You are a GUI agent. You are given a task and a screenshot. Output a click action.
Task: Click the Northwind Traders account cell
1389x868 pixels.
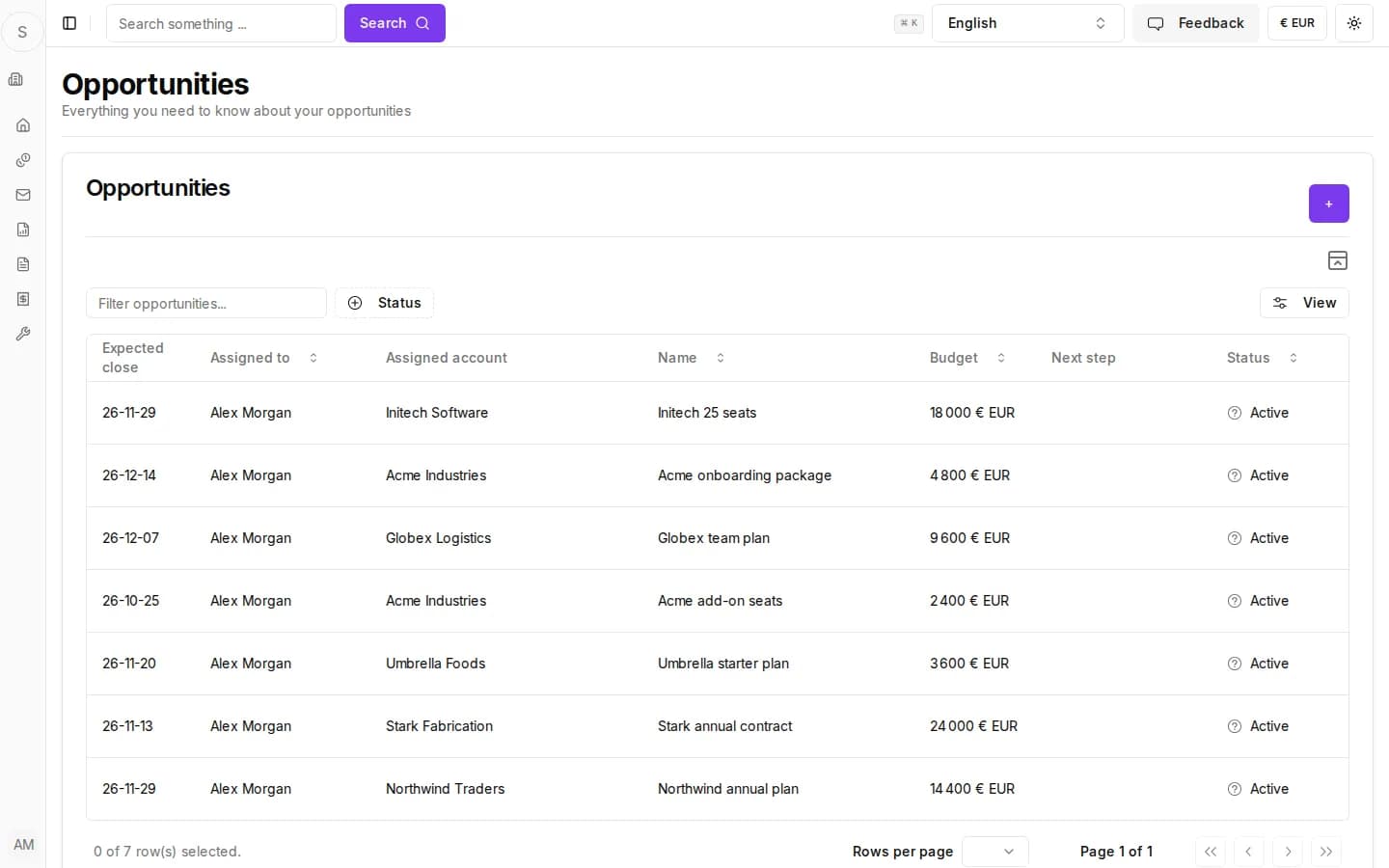(x=445, y=789)
